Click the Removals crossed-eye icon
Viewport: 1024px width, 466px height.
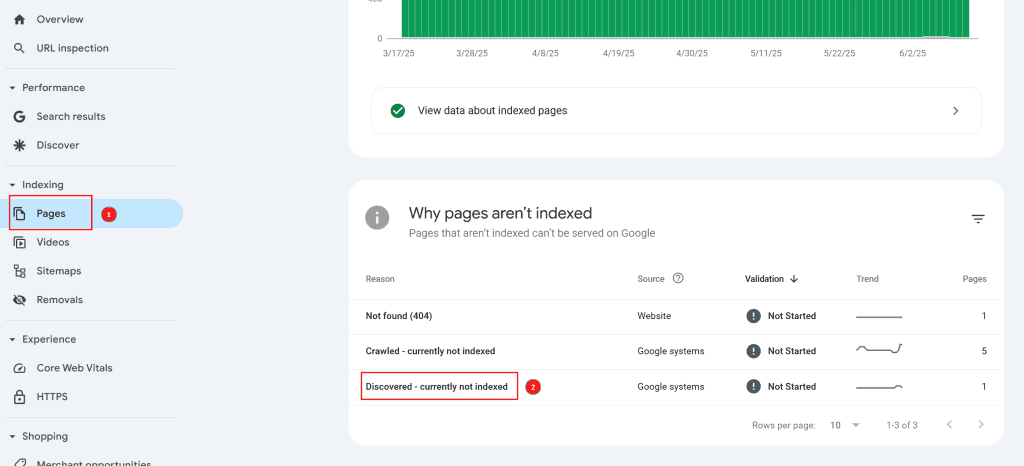[x=20, y=300]
